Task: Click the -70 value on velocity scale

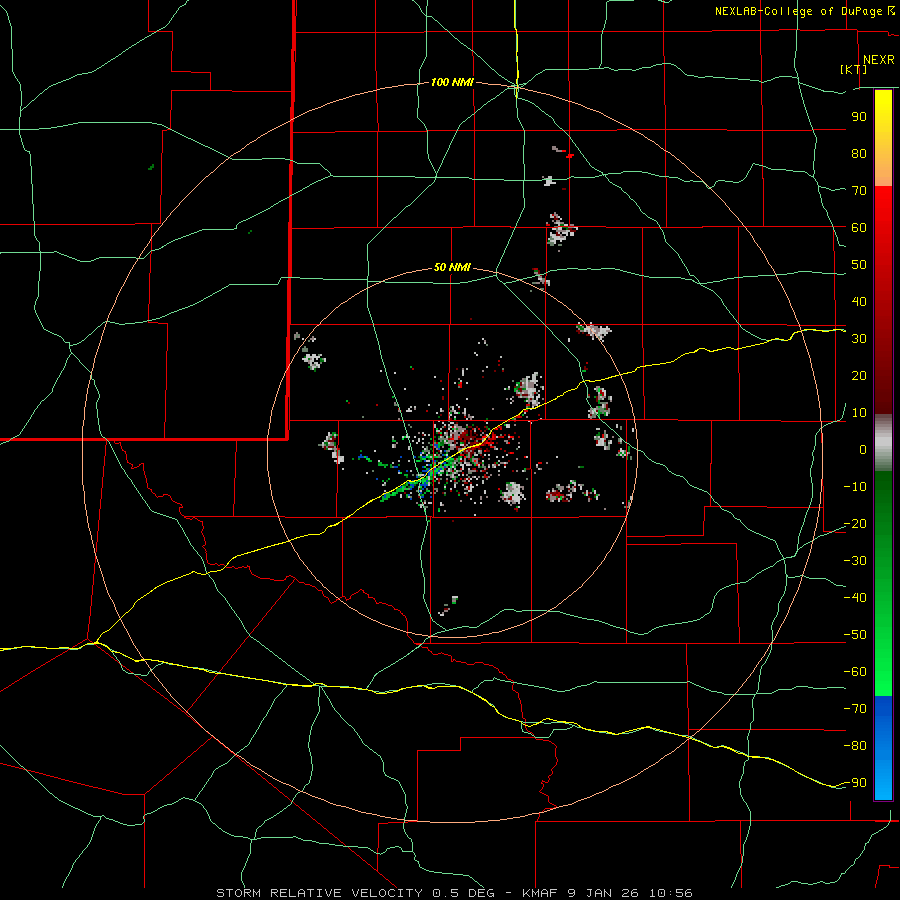Action: pyautogui.click(x=855, y=709)
